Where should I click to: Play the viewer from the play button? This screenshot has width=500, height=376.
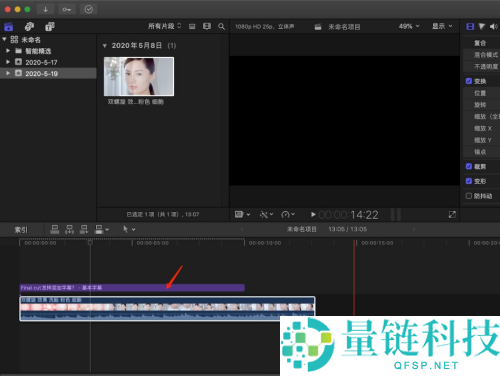313,214
